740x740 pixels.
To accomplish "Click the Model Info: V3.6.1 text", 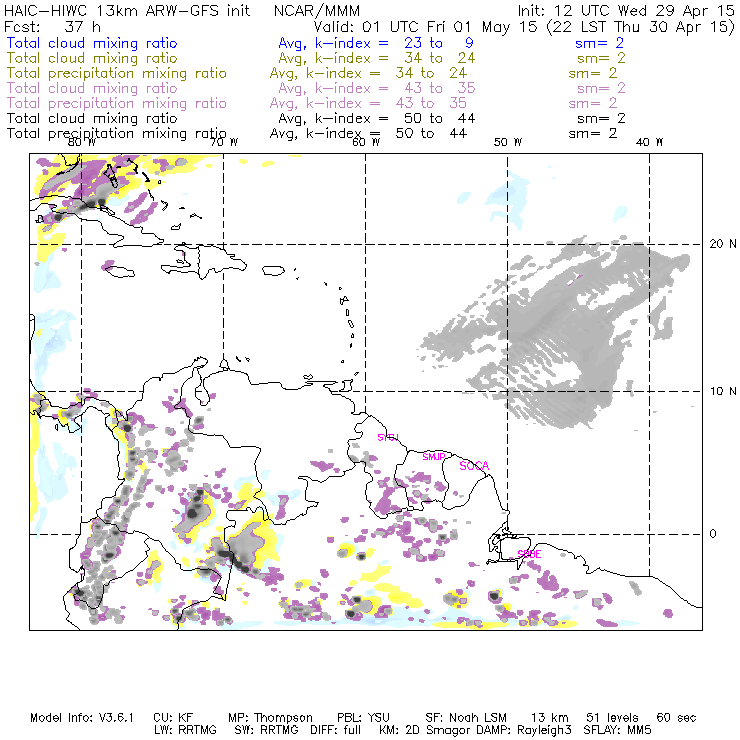I will [x=82, y=718].
